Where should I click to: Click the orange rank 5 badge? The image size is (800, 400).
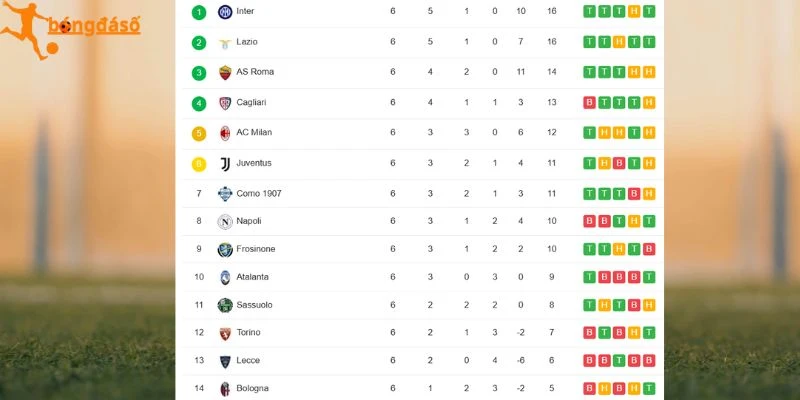(x=199, y=134)
